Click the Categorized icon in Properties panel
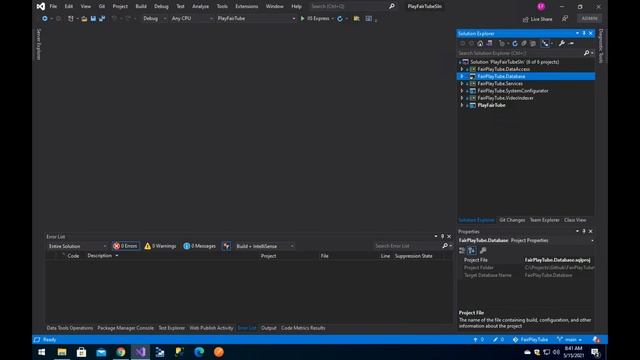The height and width of the screenshot is (360, 640). click(462, 250)
